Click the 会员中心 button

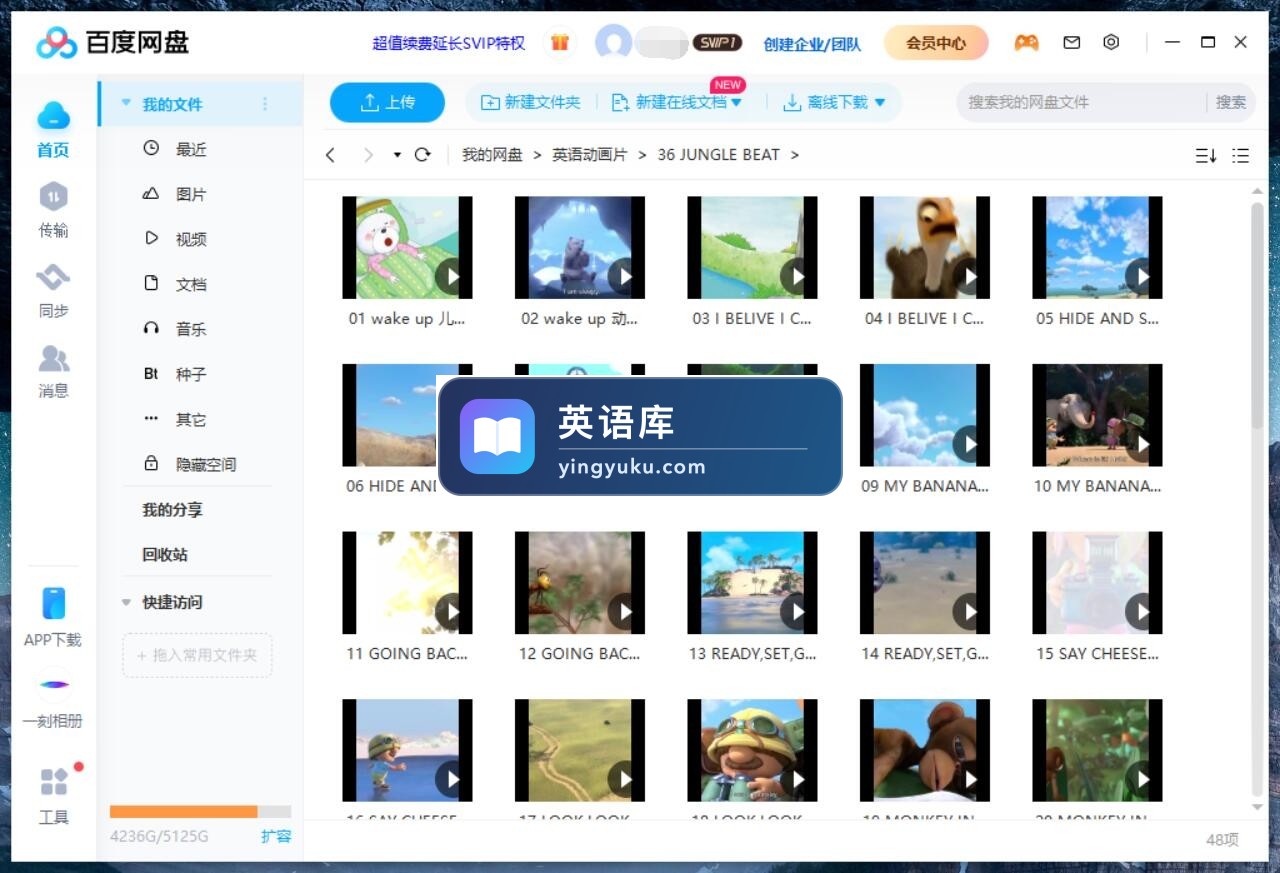[936, 43]
